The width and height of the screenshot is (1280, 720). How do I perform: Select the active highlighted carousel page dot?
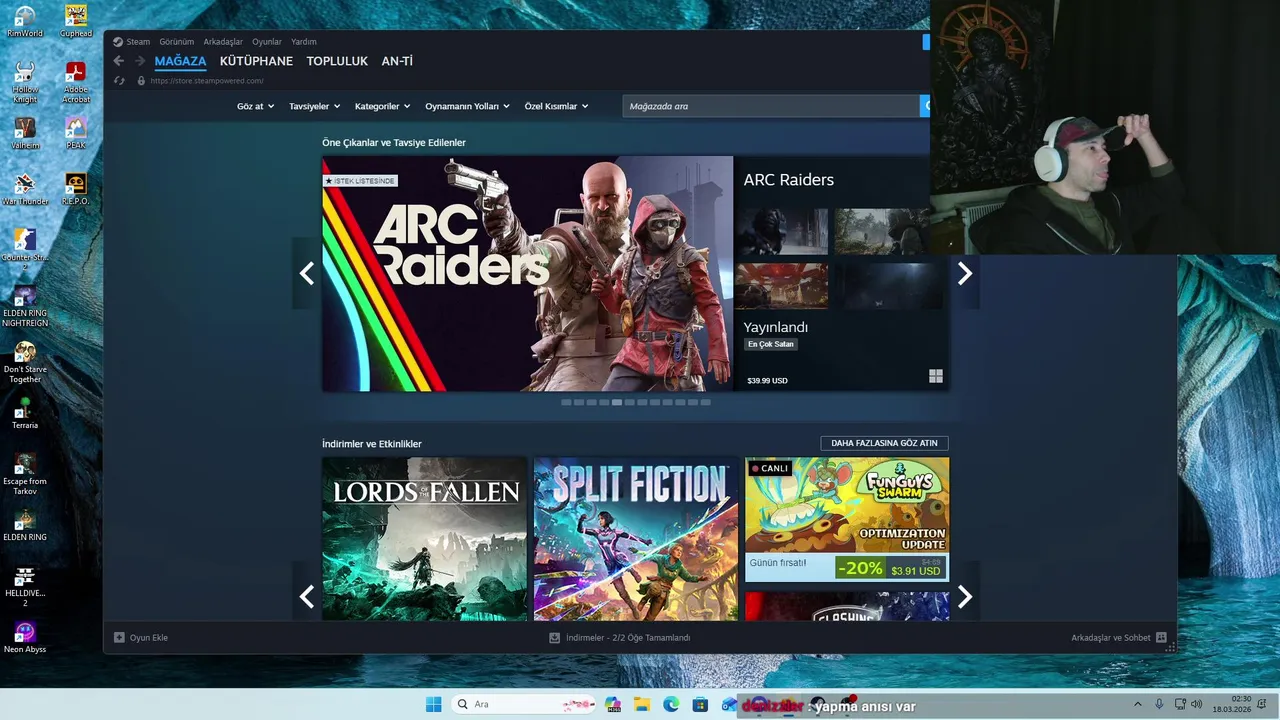point(617,402)
